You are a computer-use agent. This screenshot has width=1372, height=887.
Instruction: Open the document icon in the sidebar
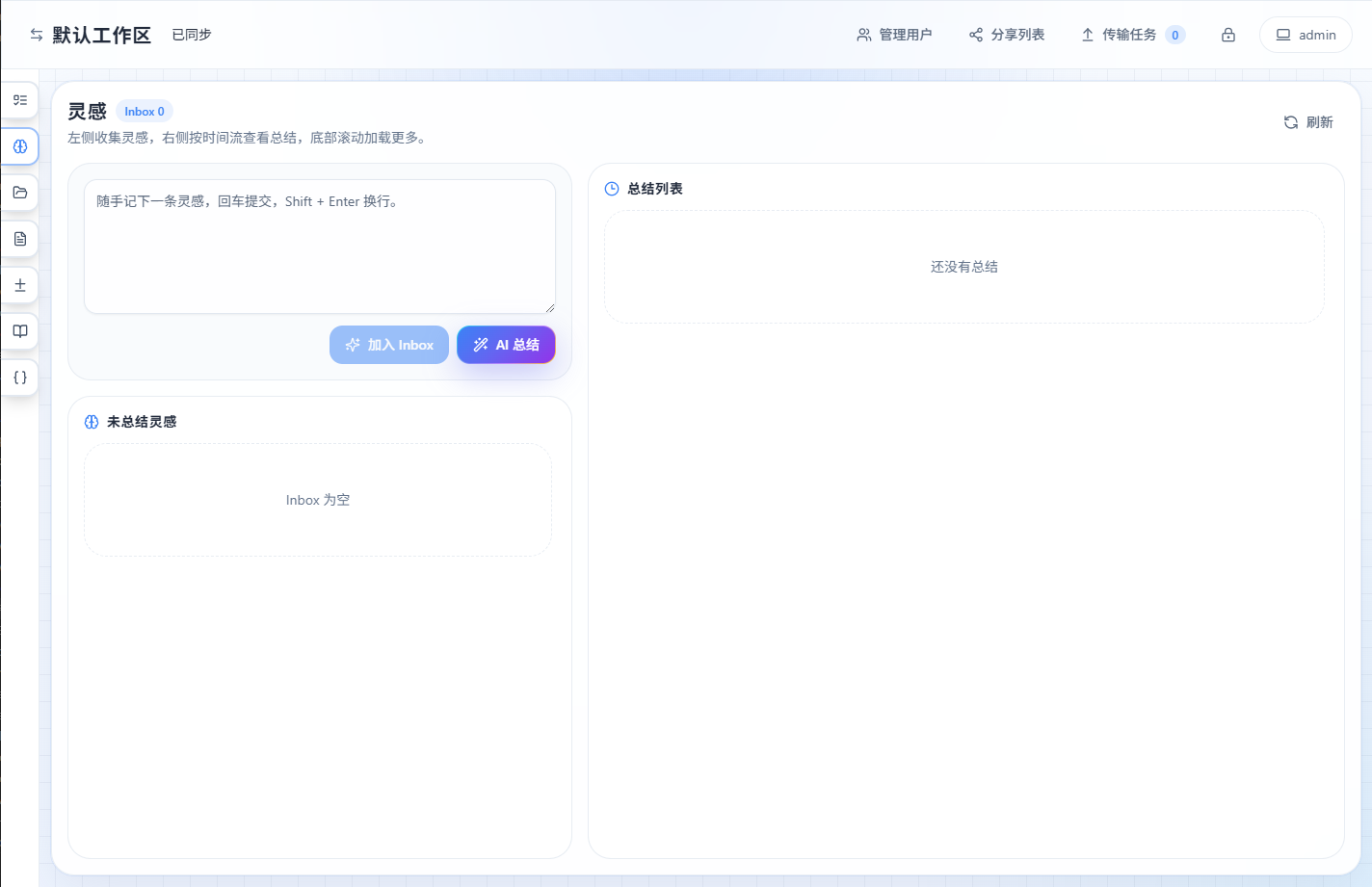point(19,239)
